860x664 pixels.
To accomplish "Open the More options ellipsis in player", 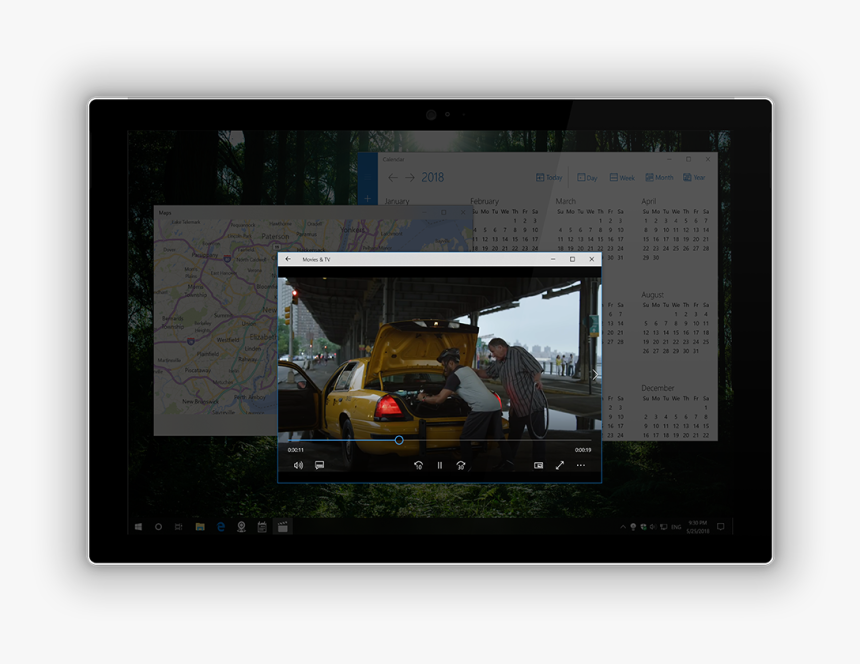I will point(581,466).
